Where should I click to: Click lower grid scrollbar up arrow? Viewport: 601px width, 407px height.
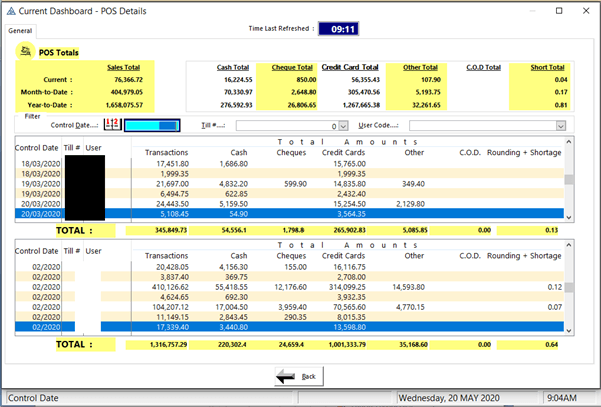pyautogui.click(x=569, y=245)
